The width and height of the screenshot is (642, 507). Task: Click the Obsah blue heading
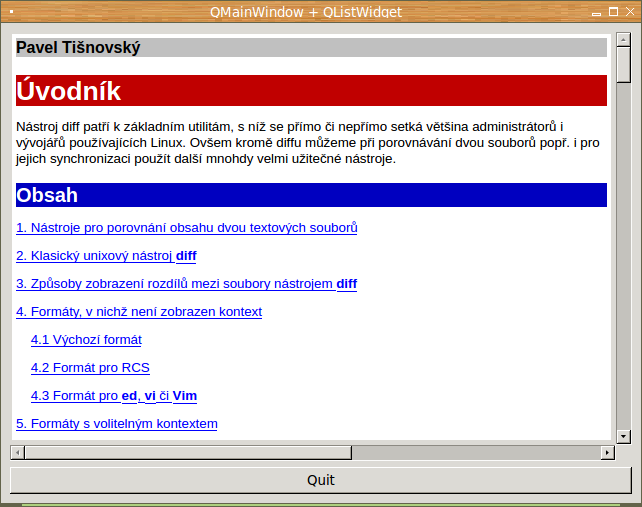click(311, 195)
